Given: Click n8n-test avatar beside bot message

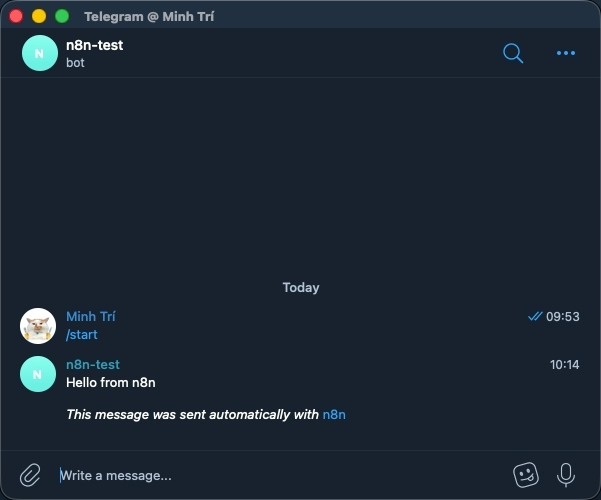Looking at the screenshot, I should pyautogui.click(x=38, y=373).
